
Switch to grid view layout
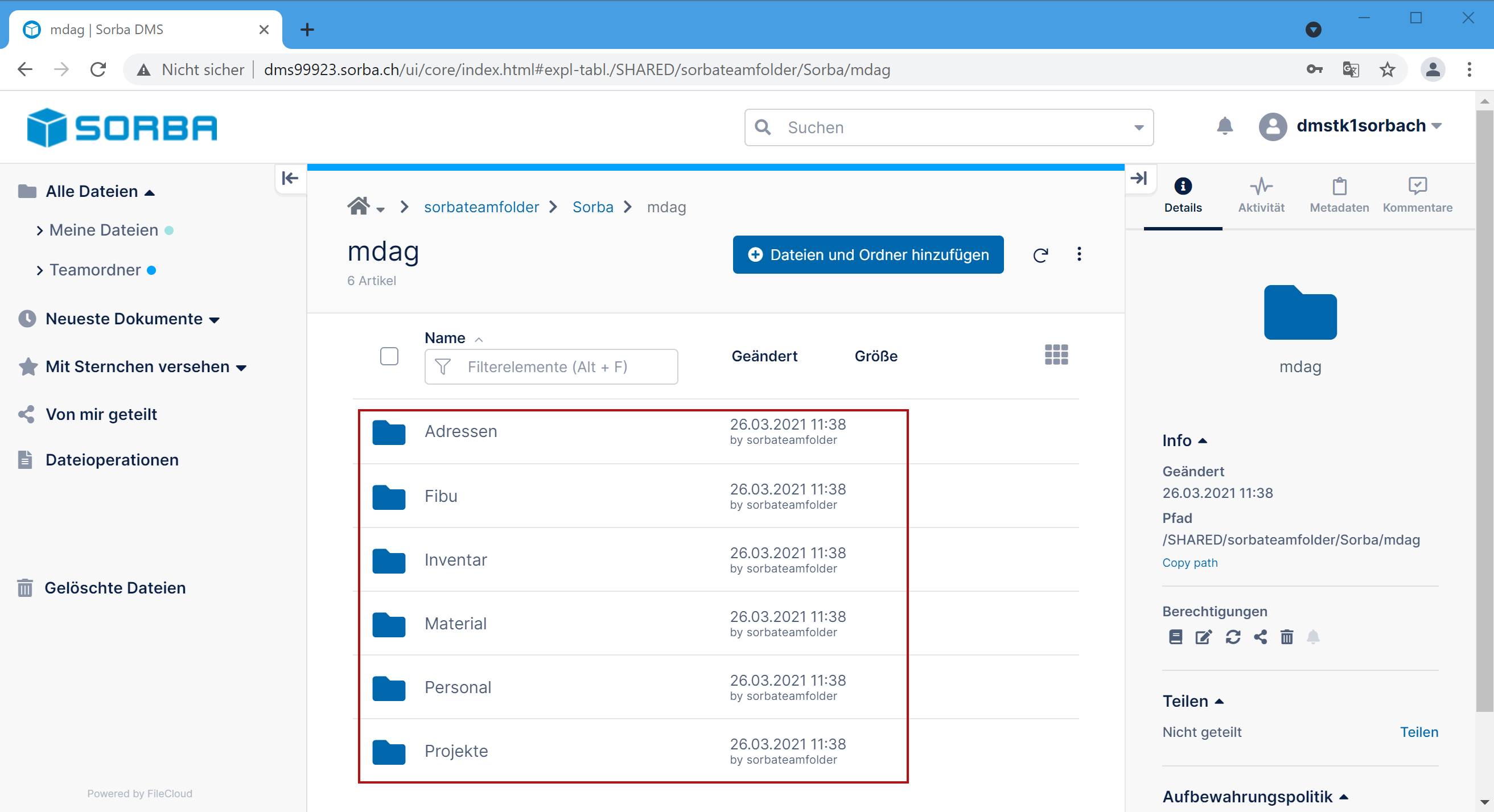point(1056,355)
